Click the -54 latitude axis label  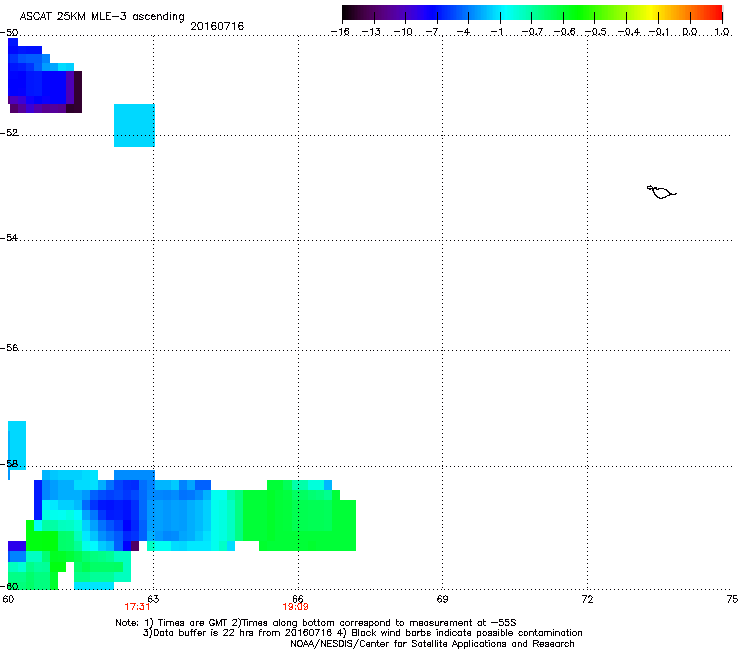pyautogui.click(x=9, y=237)
